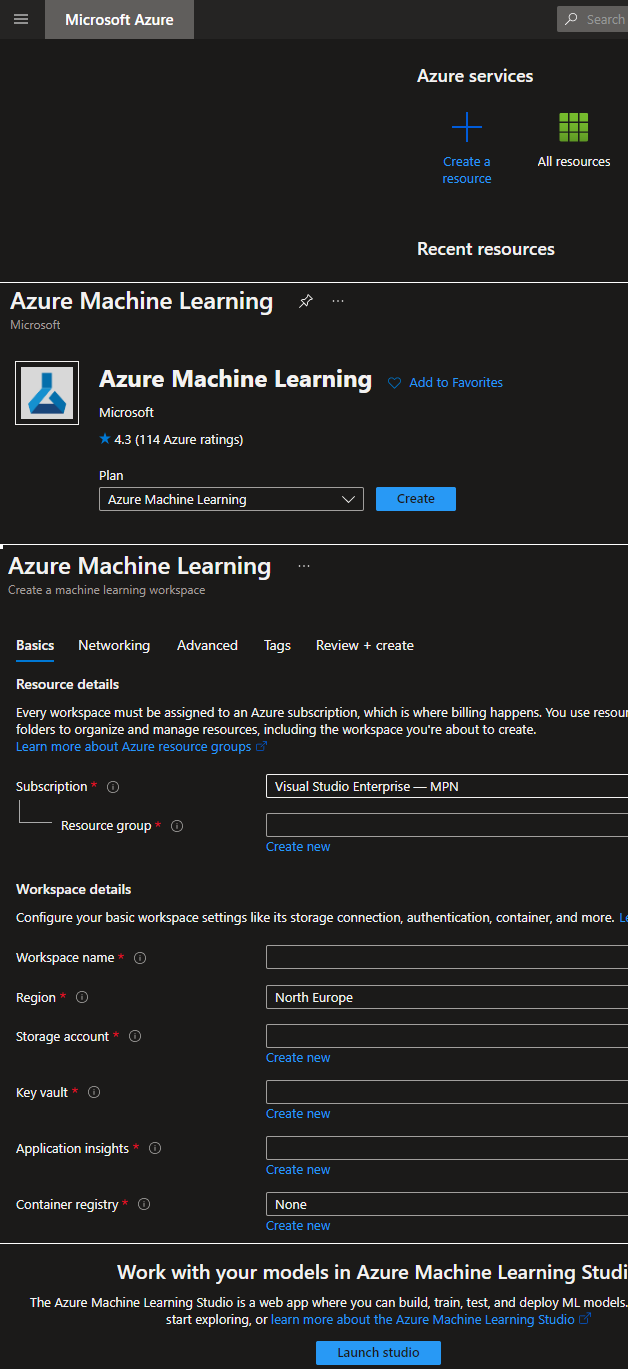Image resolution: width=628 pixels, height=1370 pixels.
Task: Open the ellipsis beside the create workspace title
Action: point(304,566)
